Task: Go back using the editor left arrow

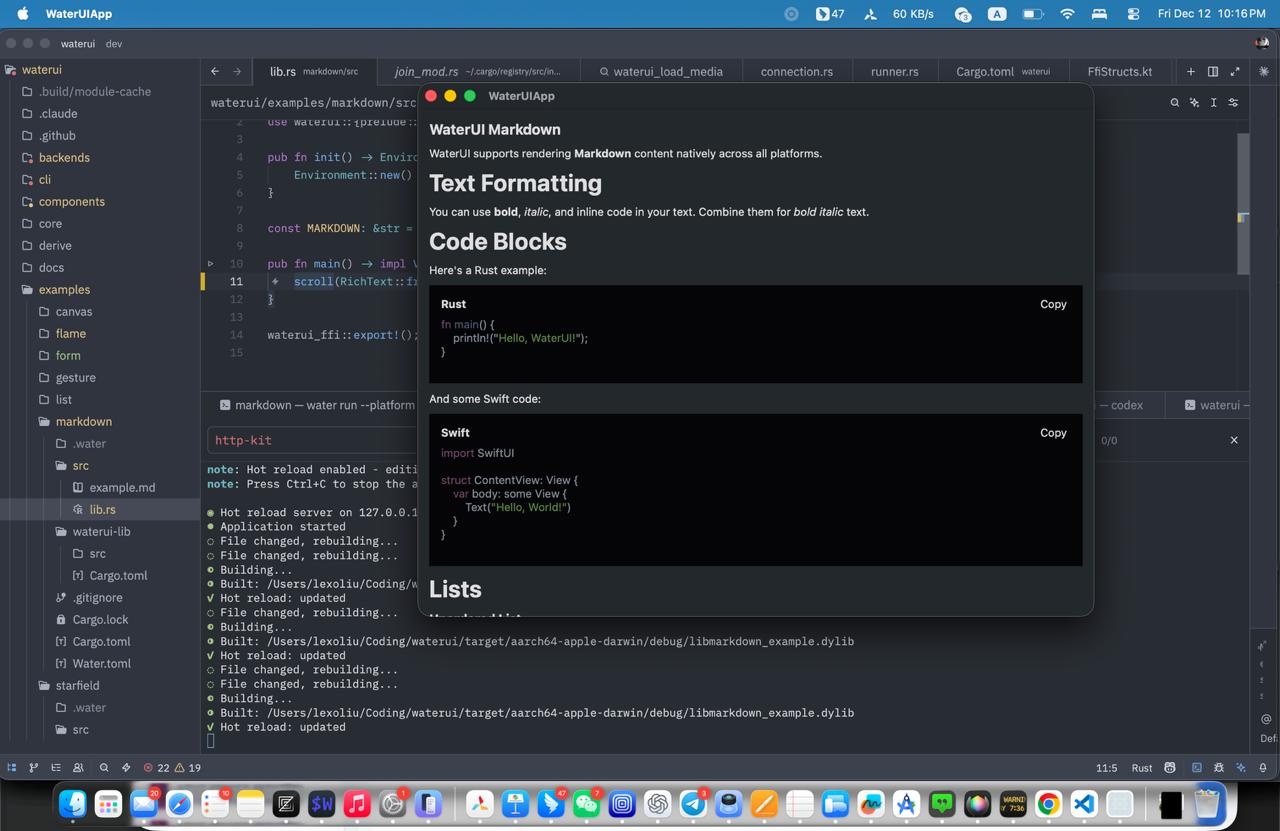Action: point(215,71)
